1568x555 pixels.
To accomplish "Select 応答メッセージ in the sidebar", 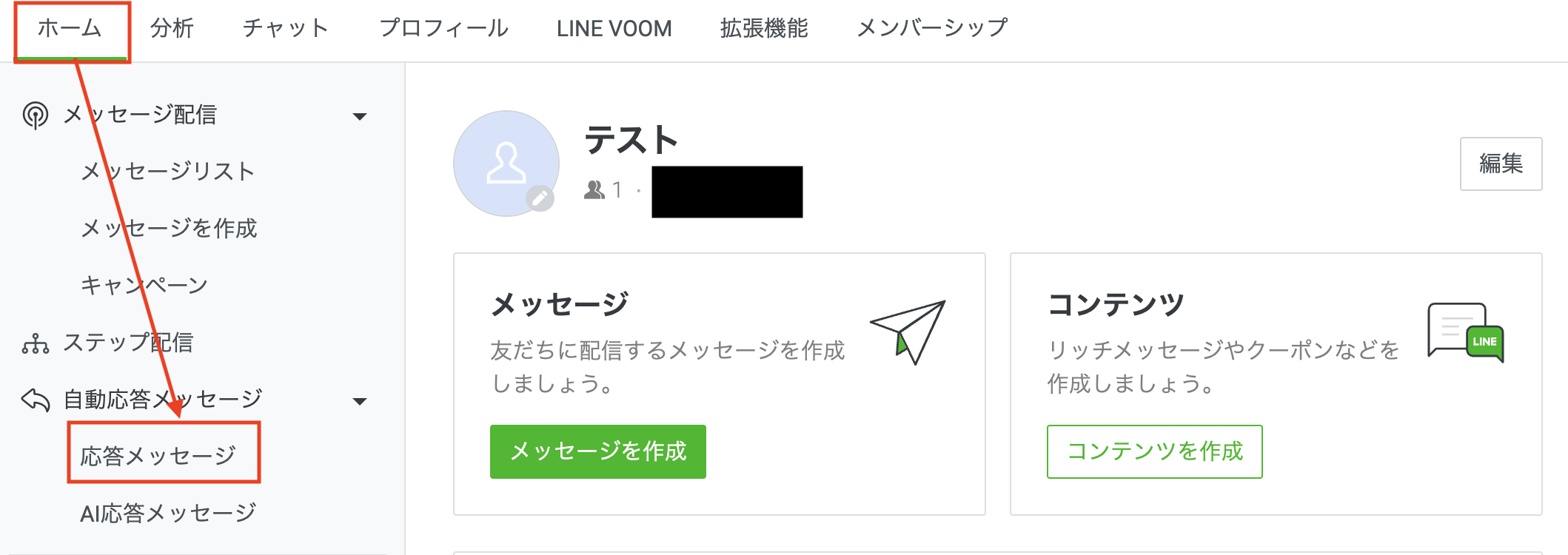I will pos(158,456).
